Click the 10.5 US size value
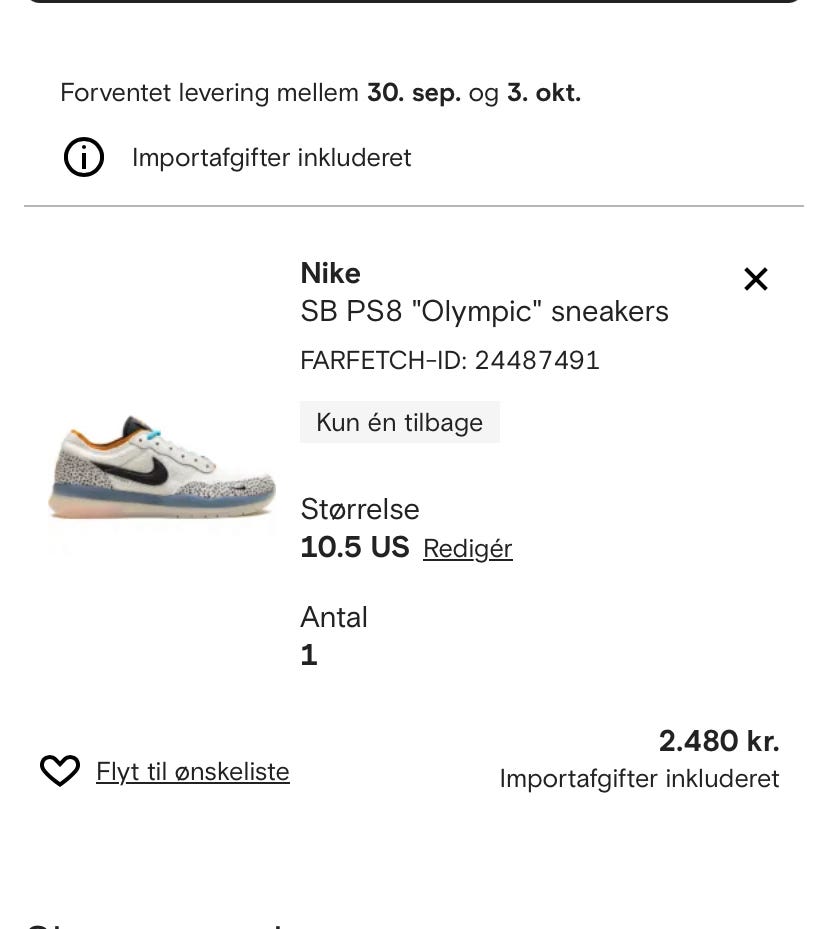The height and width of the screenshot is (929, 828). (355, 547)
